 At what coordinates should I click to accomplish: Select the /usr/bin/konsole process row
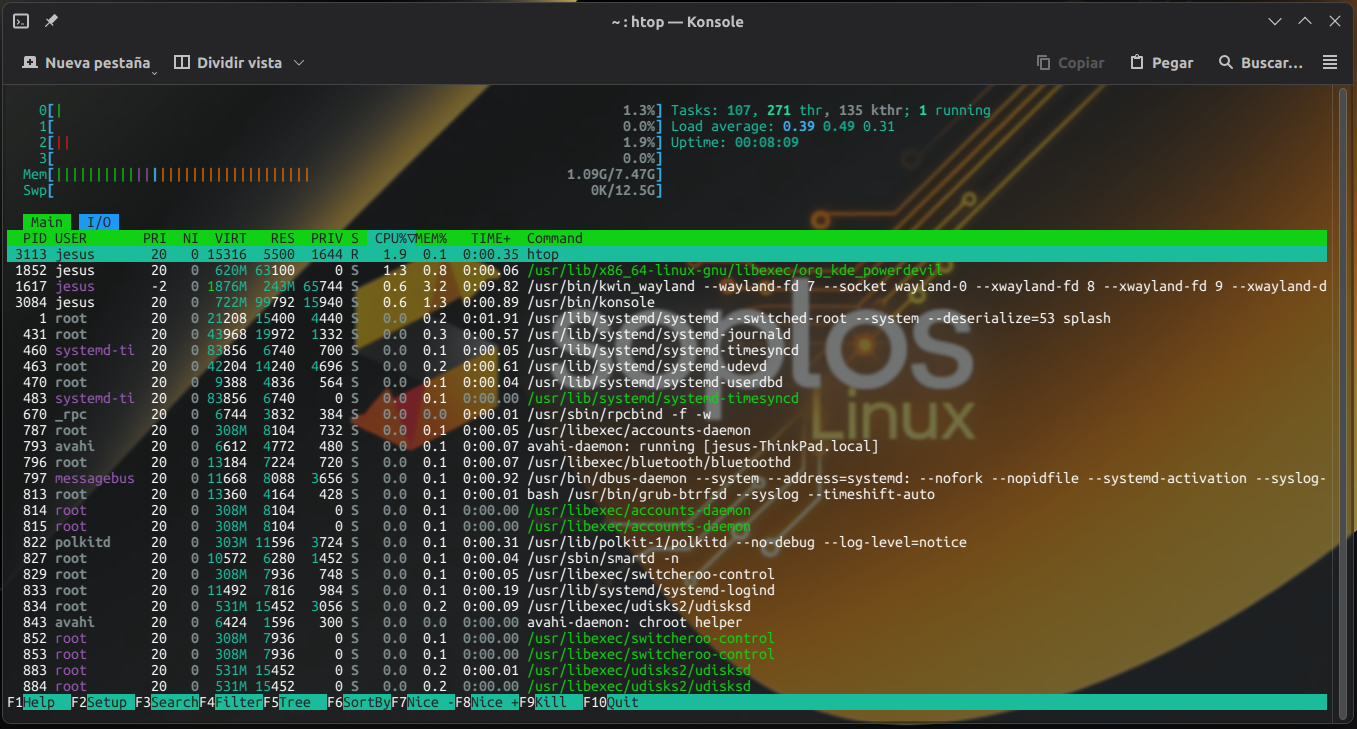[x=667, y=302]
